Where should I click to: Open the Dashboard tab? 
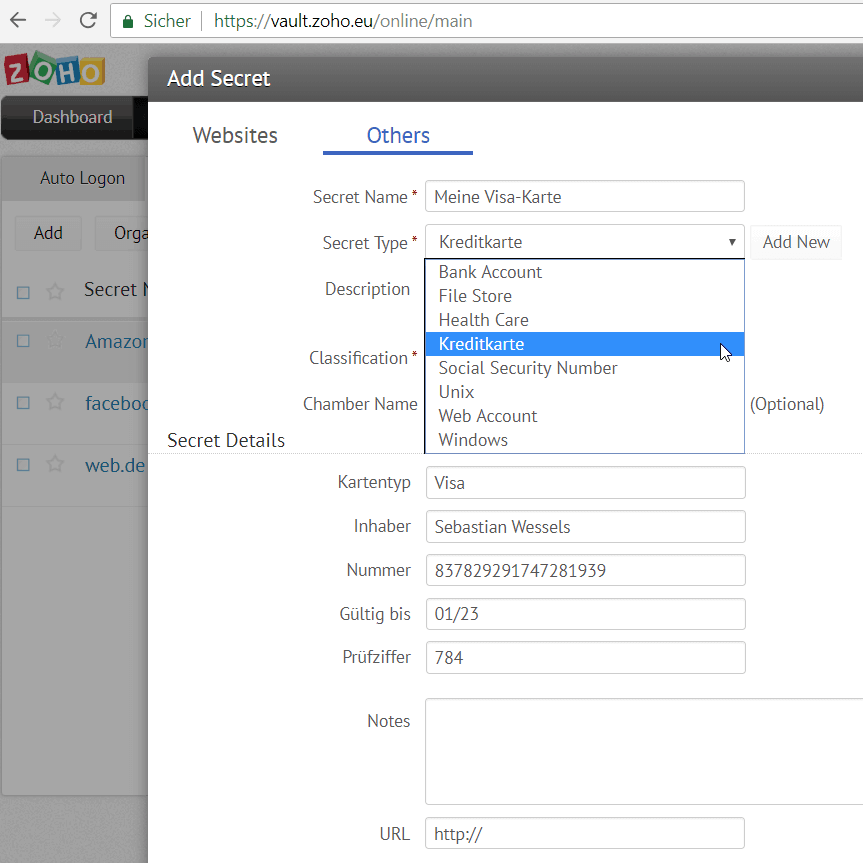[72, 117]
